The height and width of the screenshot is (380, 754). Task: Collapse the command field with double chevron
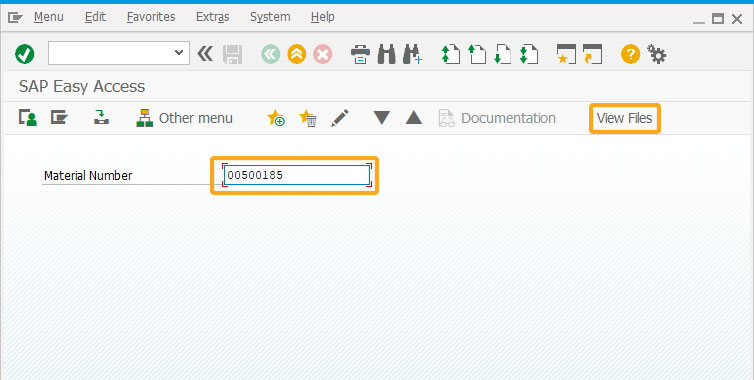205,53
